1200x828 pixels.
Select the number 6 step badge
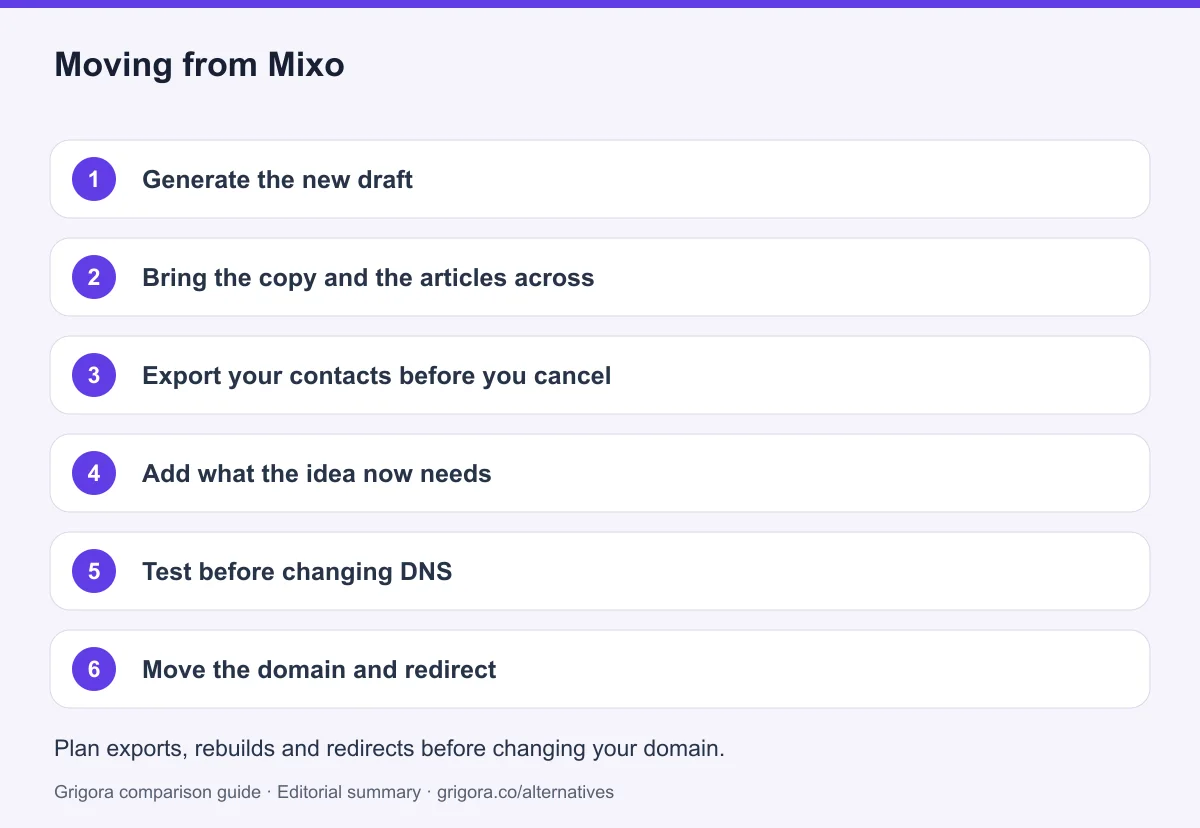click(x=94, y=669)
